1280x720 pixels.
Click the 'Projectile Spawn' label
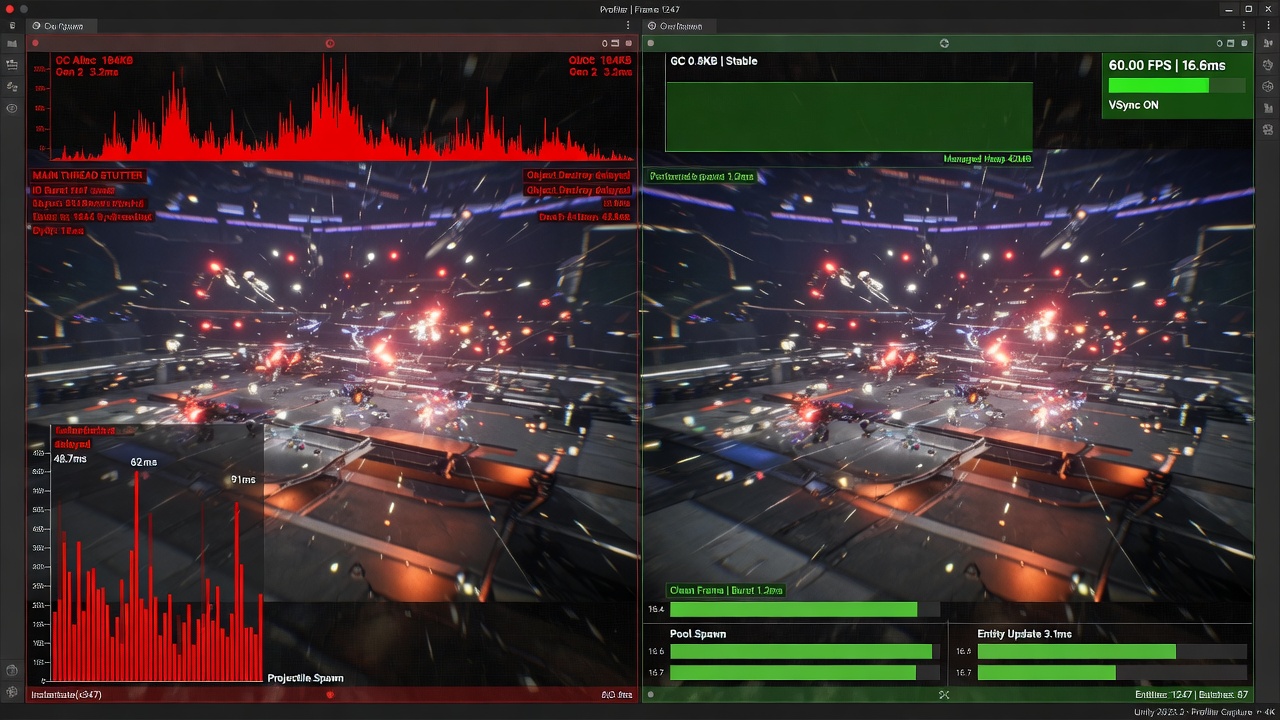tap(305, 678)
